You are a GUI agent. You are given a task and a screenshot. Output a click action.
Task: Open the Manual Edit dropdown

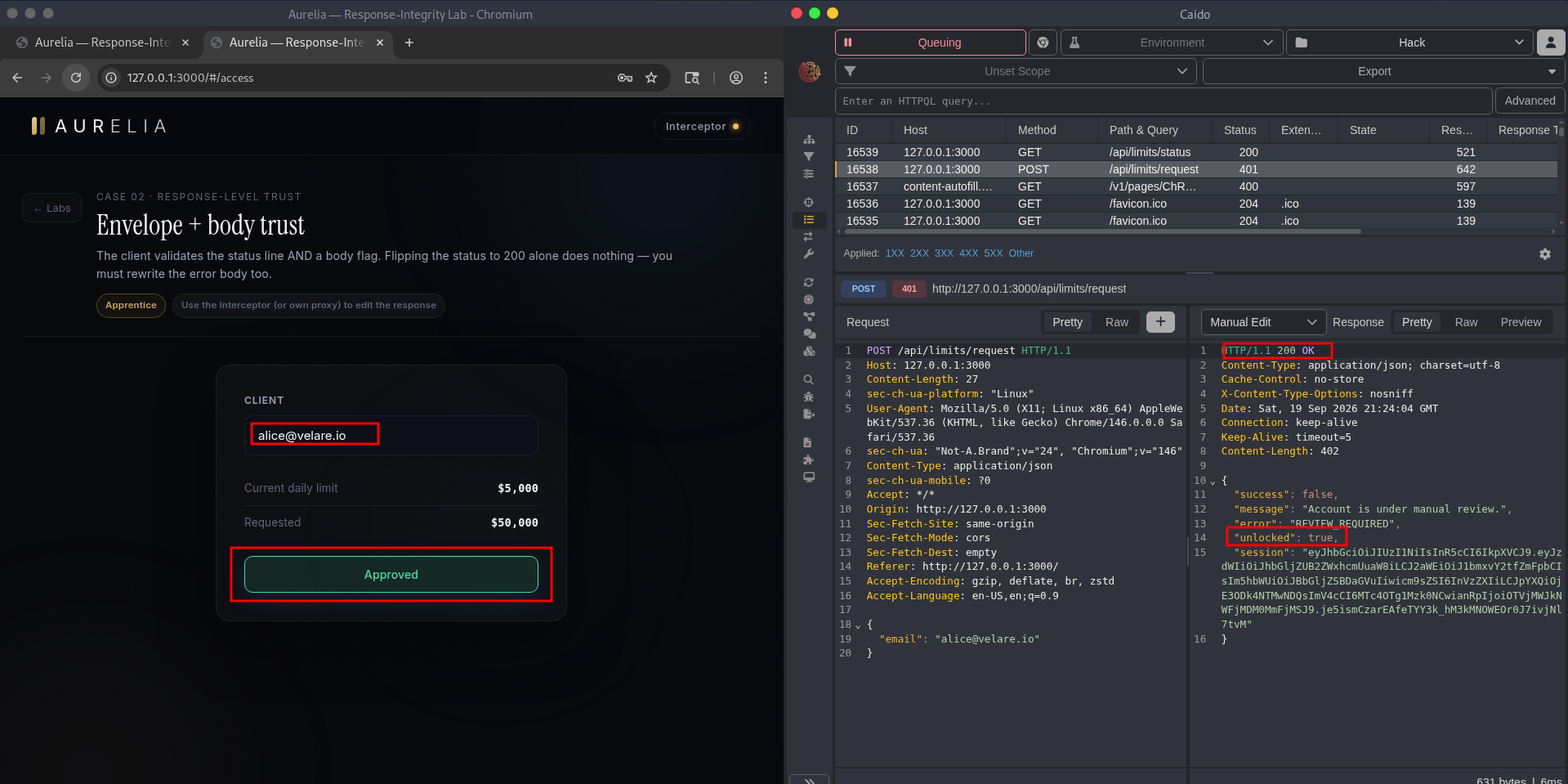(1263, 322)
